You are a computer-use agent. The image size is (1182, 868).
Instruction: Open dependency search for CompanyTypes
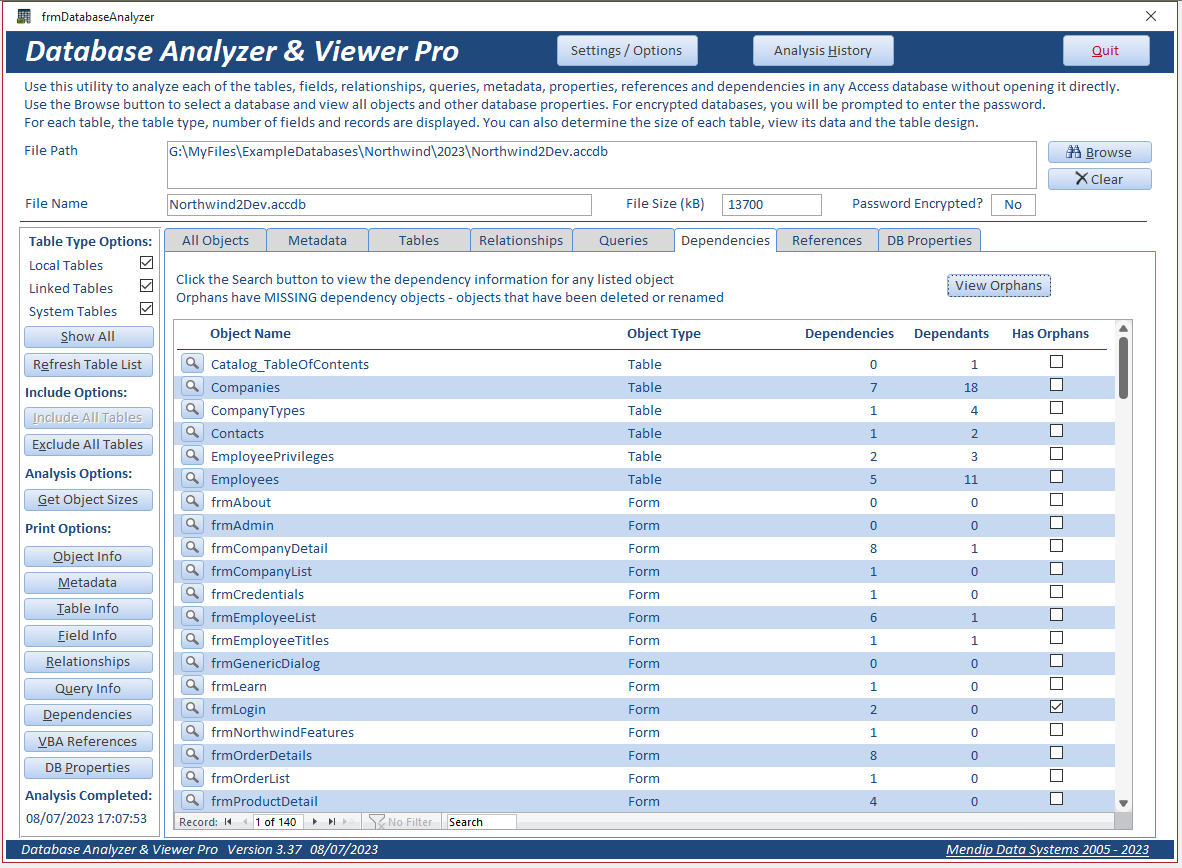192,409
